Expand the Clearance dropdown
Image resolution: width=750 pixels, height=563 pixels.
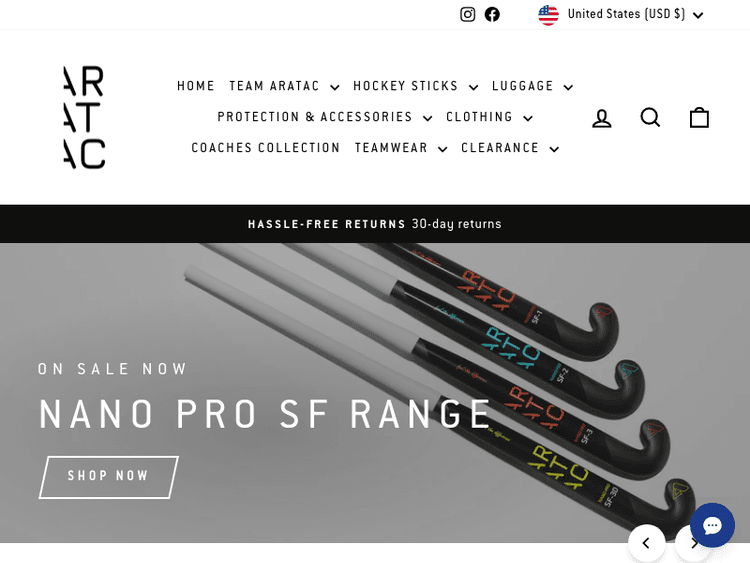(x=510, y=148)
